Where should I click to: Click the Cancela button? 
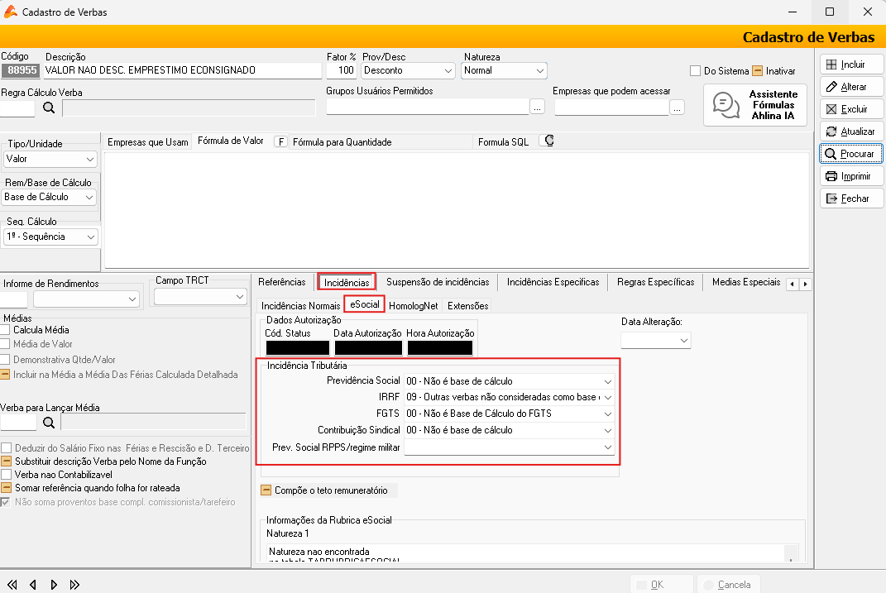(728, 585)
